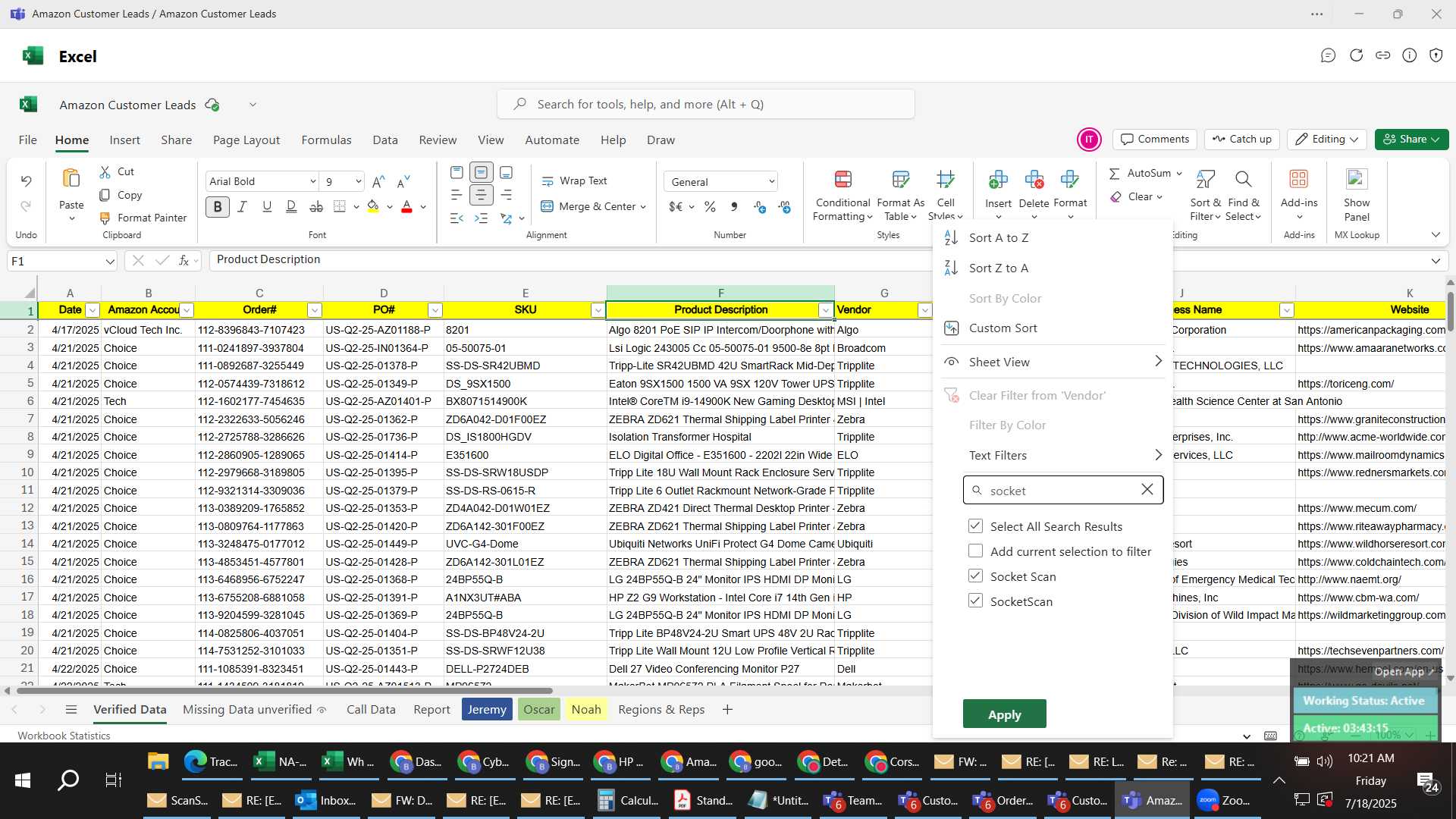Open the font name dropdown

pos(312,181)
